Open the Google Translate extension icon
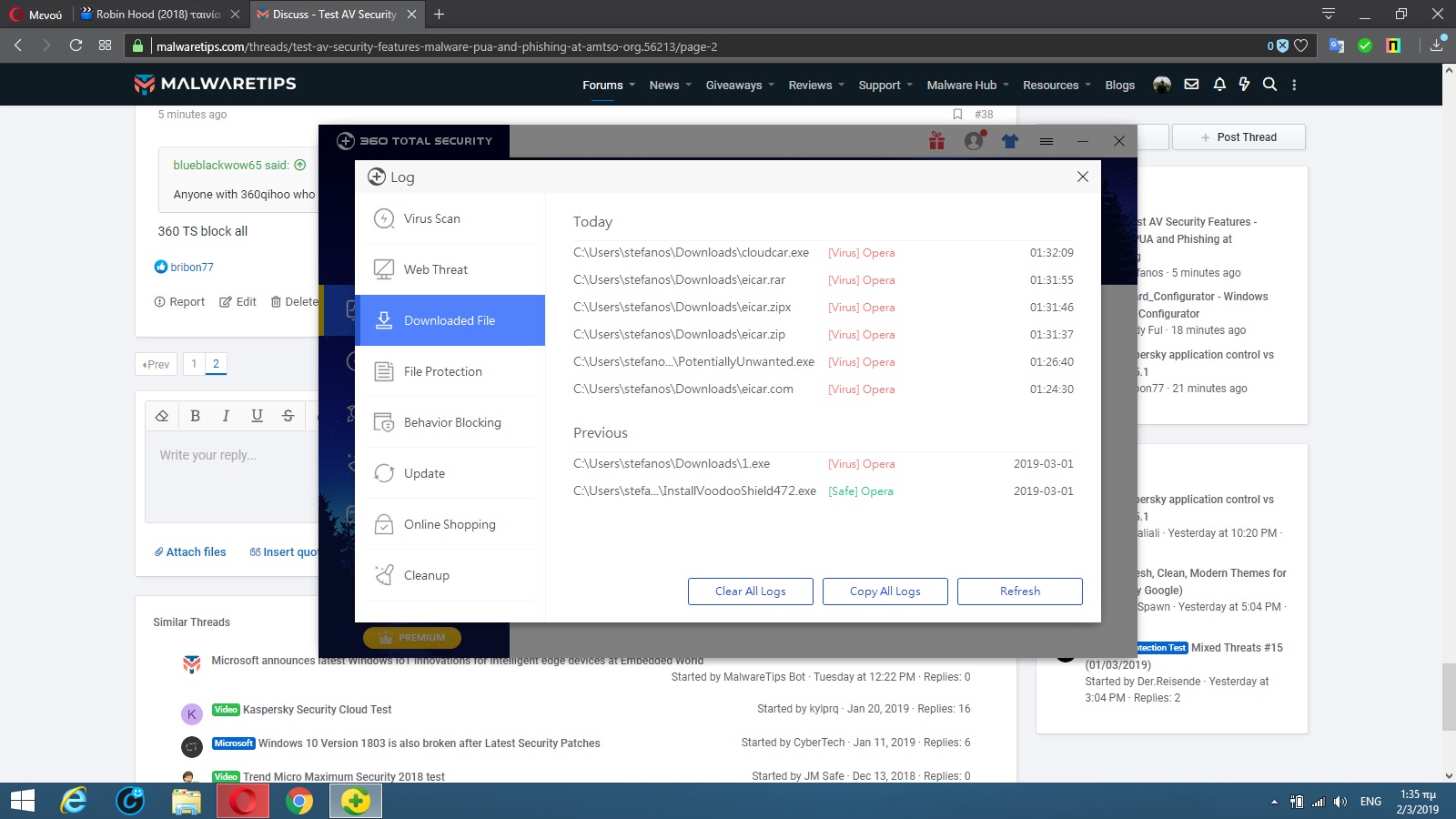 tap(1337, 45)
